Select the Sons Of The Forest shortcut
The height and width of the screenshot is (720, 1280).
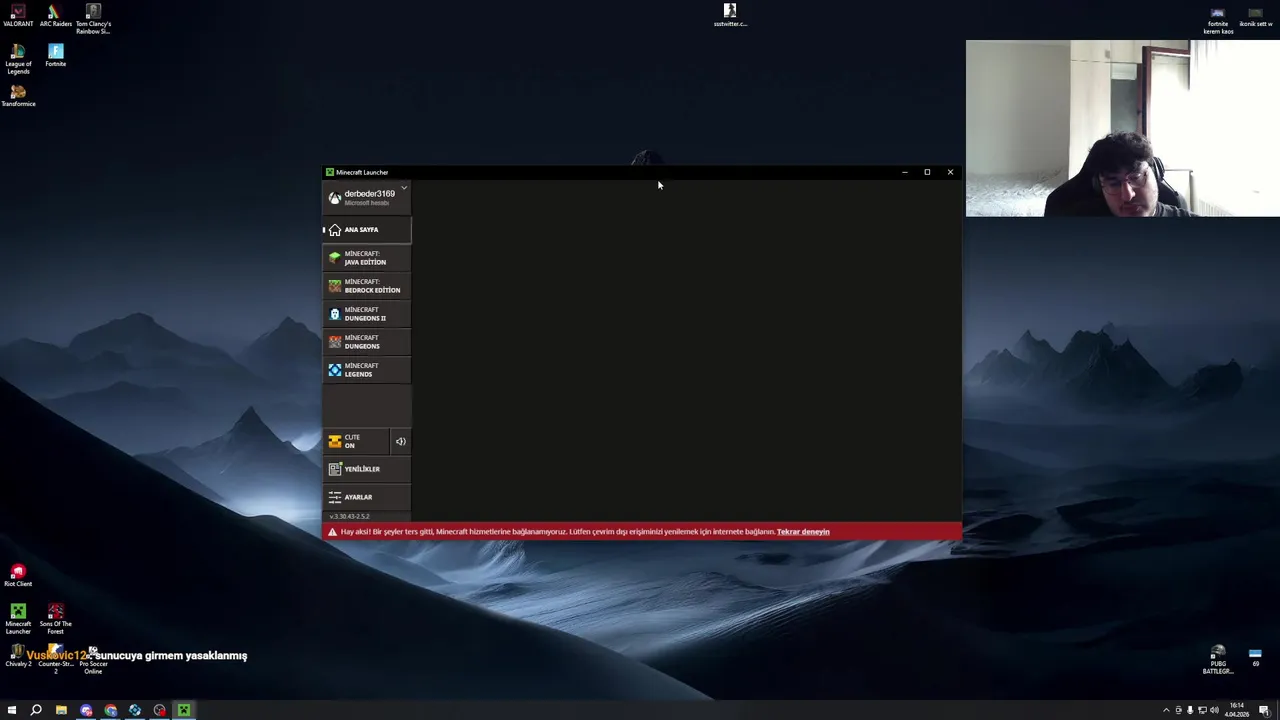55,619
